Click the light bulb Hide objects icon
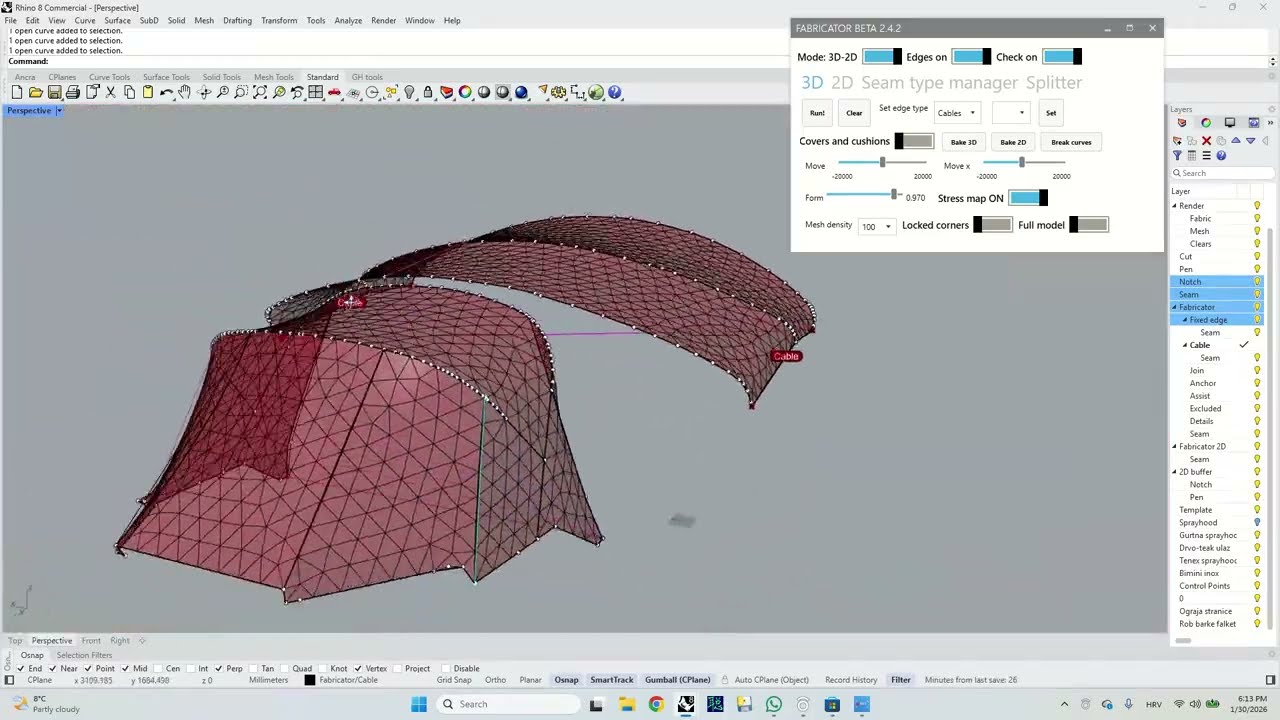Viewport: 1280px width, 720px height. (x=409, y=92)
